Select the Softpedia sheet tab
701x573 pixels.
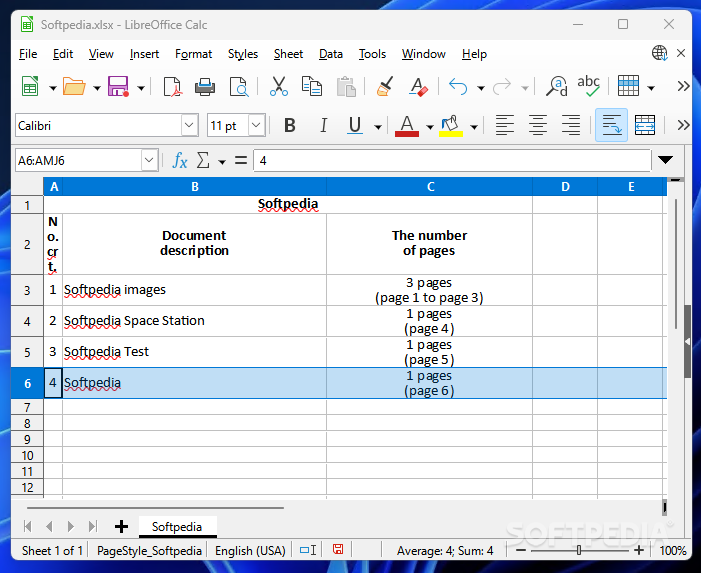[177, 527]
